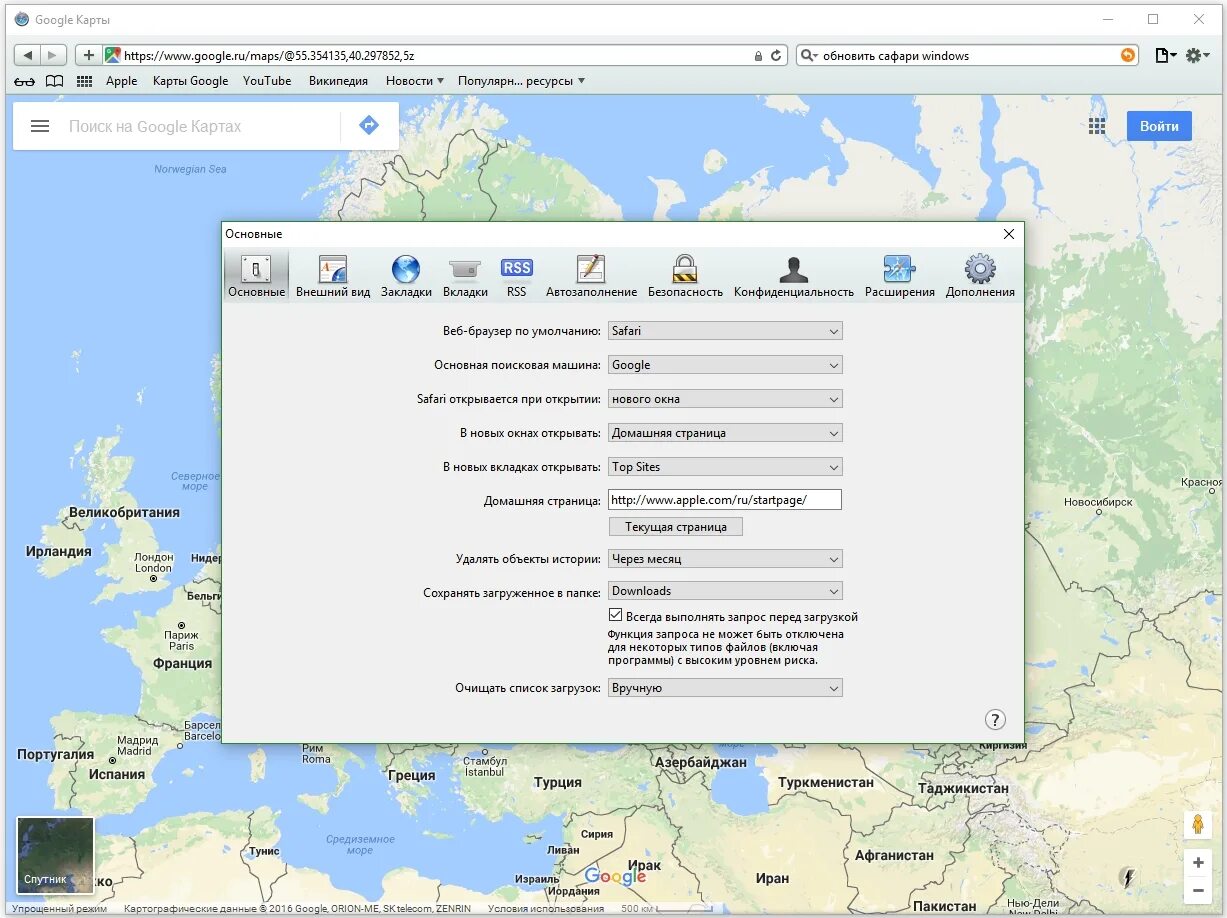The height and width of the screenshot is (918, 1227).
Task: Zoom out the map with minus button
Action: 1198,890
